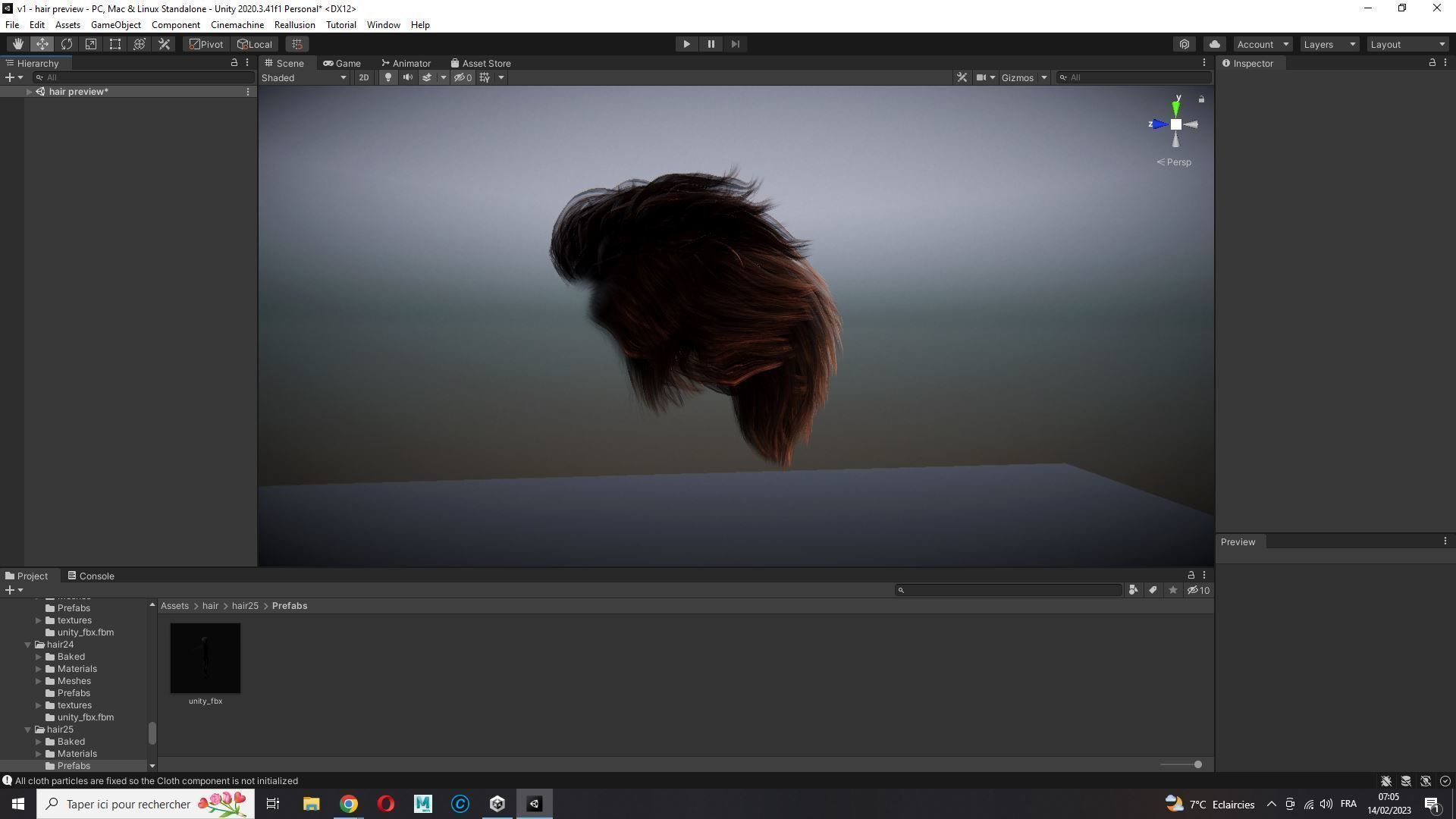Mute scene audio toggle
The width and height of the screenshot is (1456, 819).
coord(408,77)
